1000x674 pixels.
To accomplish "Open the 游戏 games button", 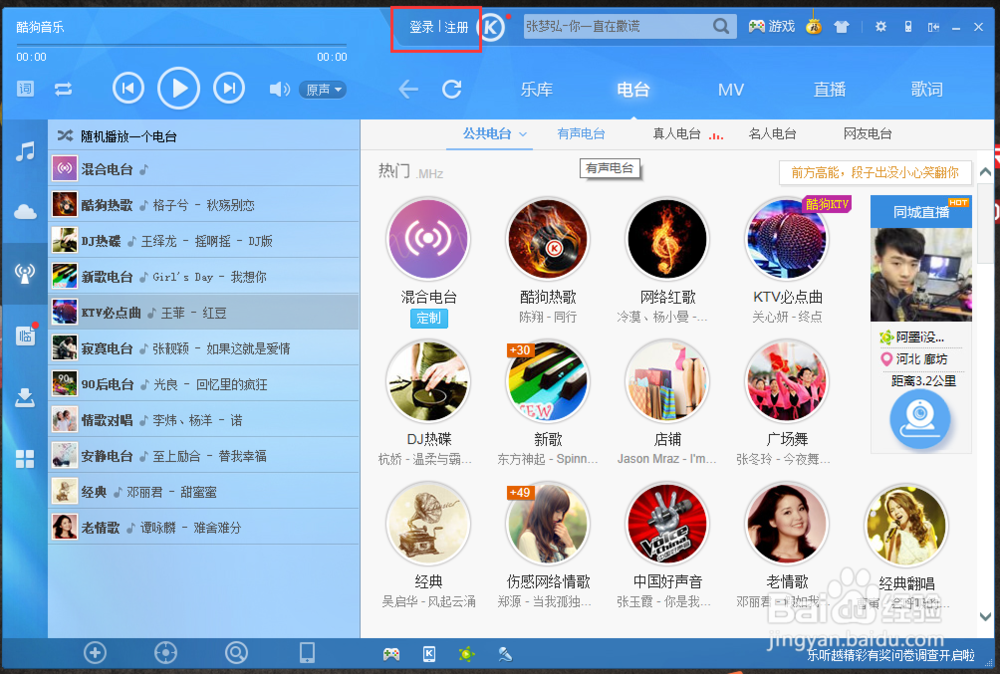I will pos(772,26).
